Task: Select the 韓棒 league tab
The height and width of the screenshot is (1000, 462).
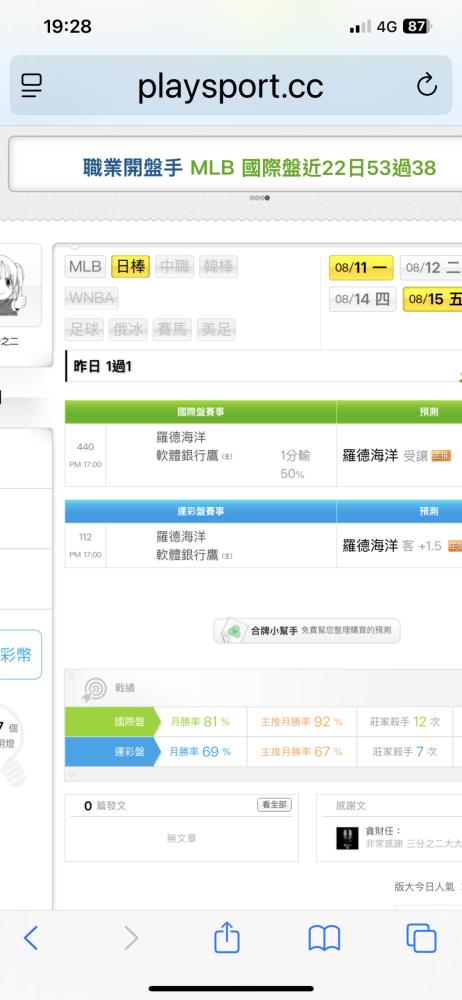Action: [x=218, y=267]
